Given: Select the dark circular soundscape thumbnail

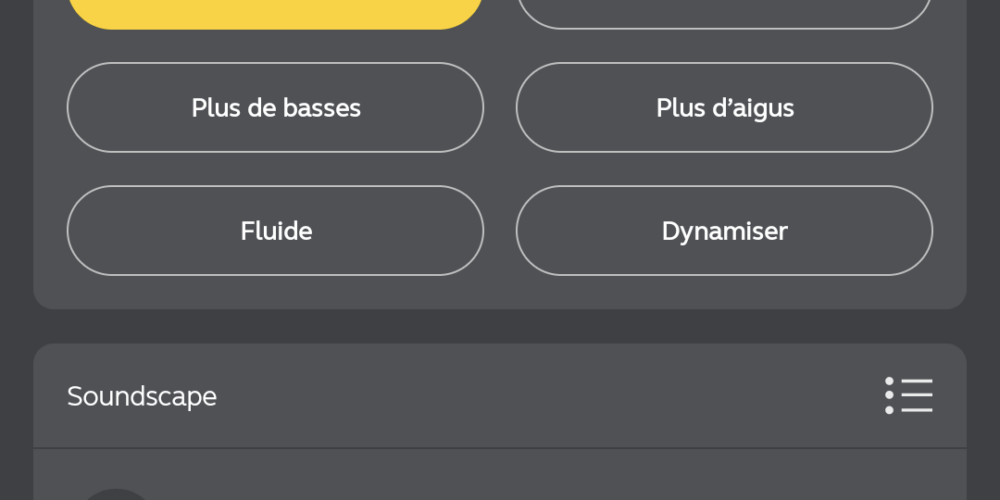Looking at the screenshot, I should (116, 494).
